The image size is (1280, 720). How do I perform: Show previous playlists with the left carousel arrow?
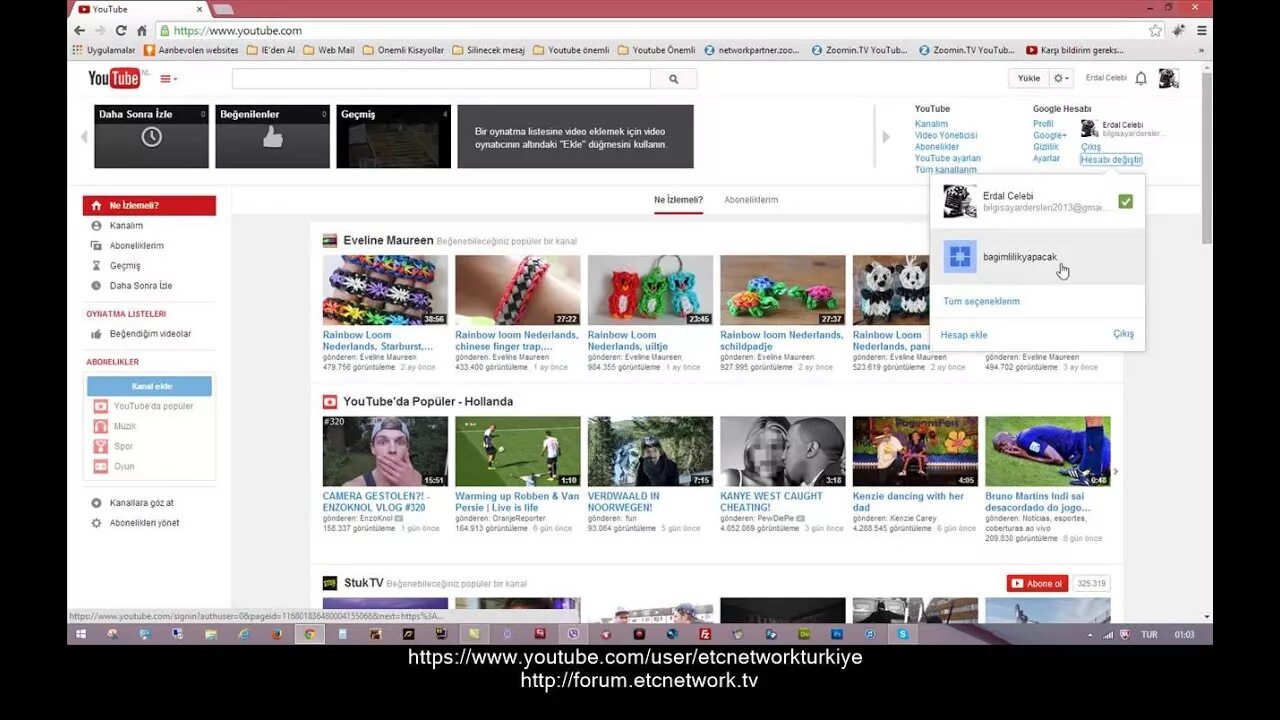pyautogui.click(x=84, y=137)
